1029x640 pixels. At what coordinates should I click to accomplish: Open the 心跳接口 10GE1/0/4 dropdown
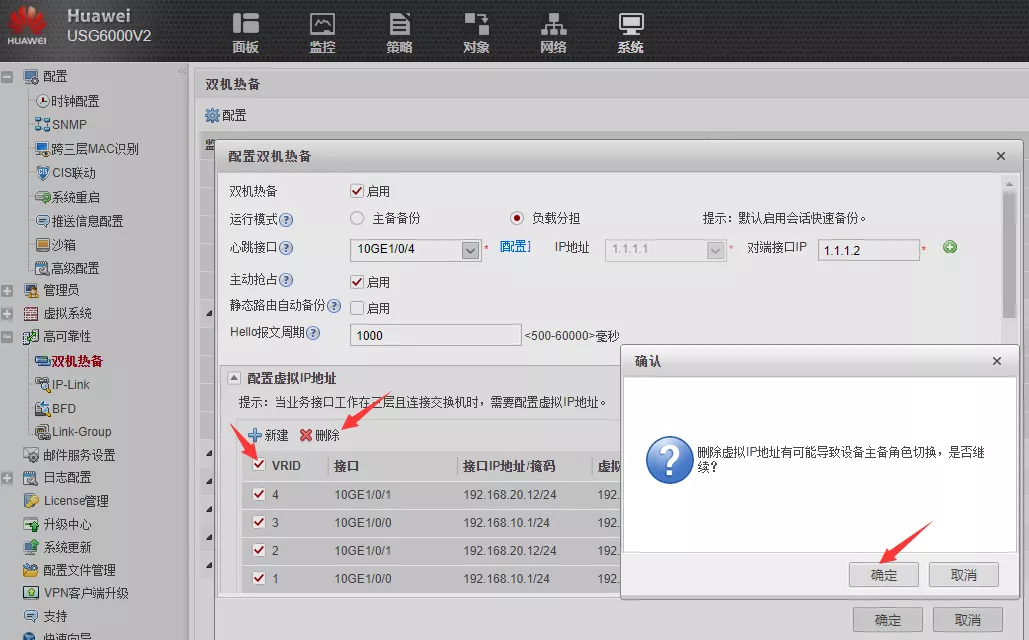pyautogui.click(x=471, y=251)
